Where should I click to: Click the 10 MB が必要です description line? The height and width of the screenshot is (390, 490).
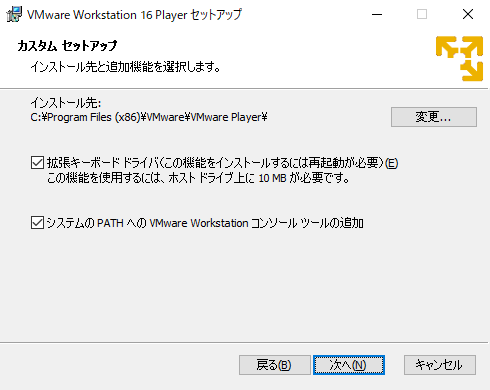[198, 178]
